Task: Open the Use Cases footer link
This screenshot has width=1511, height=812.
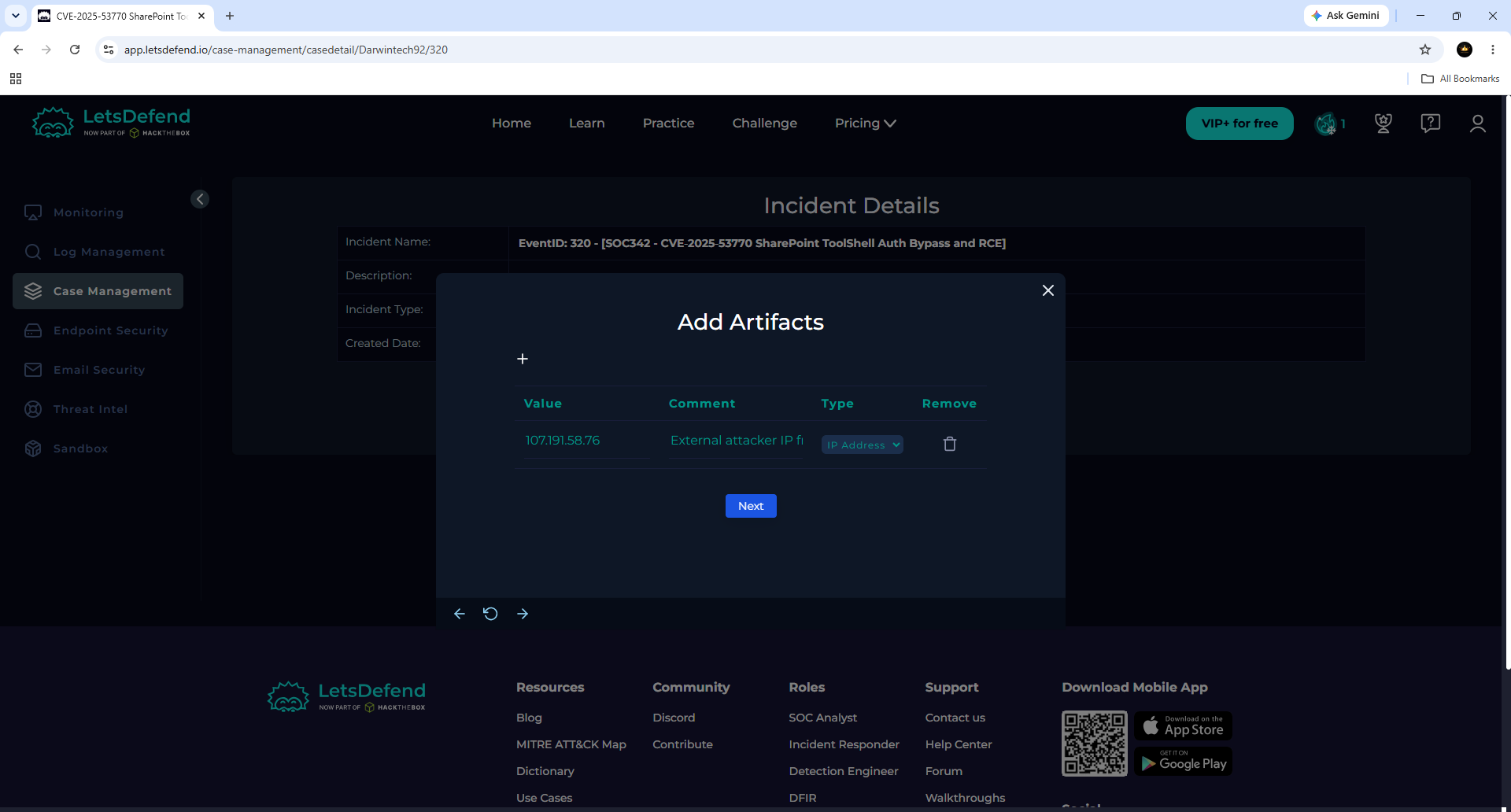Action: tap(545, 798)
